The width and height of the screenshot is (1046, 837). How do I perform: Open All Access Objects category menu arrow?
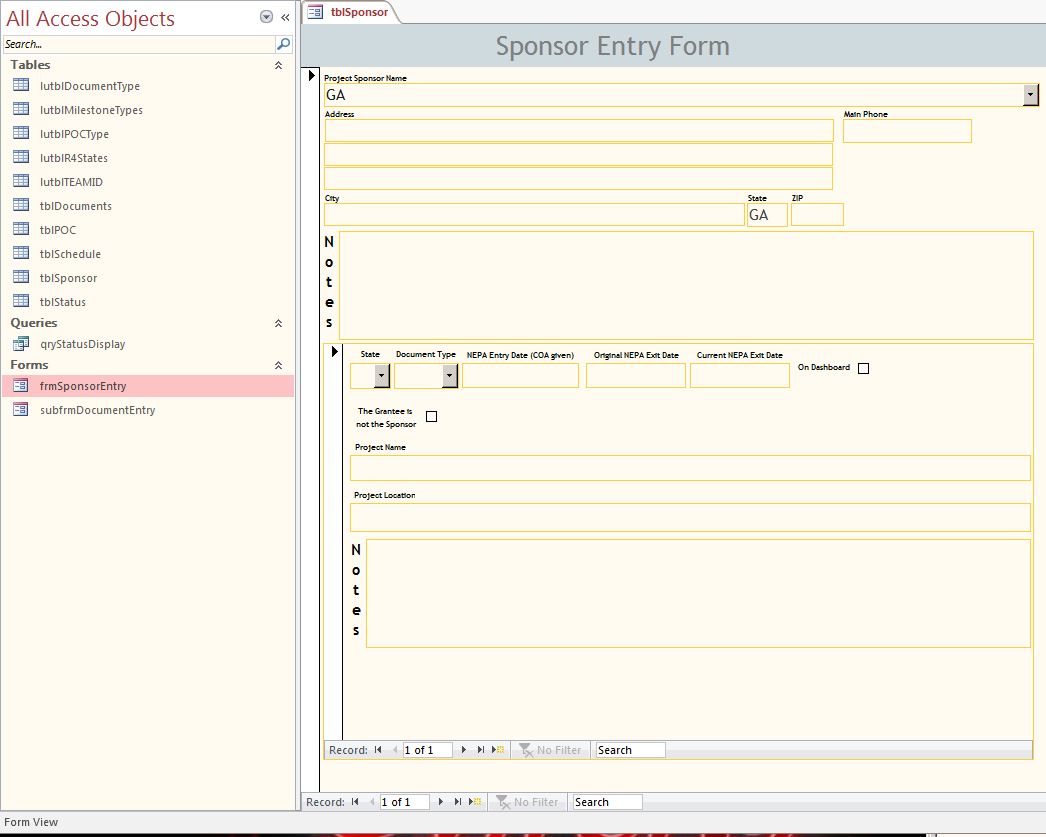pyautogui.click(x=266, y=17)
